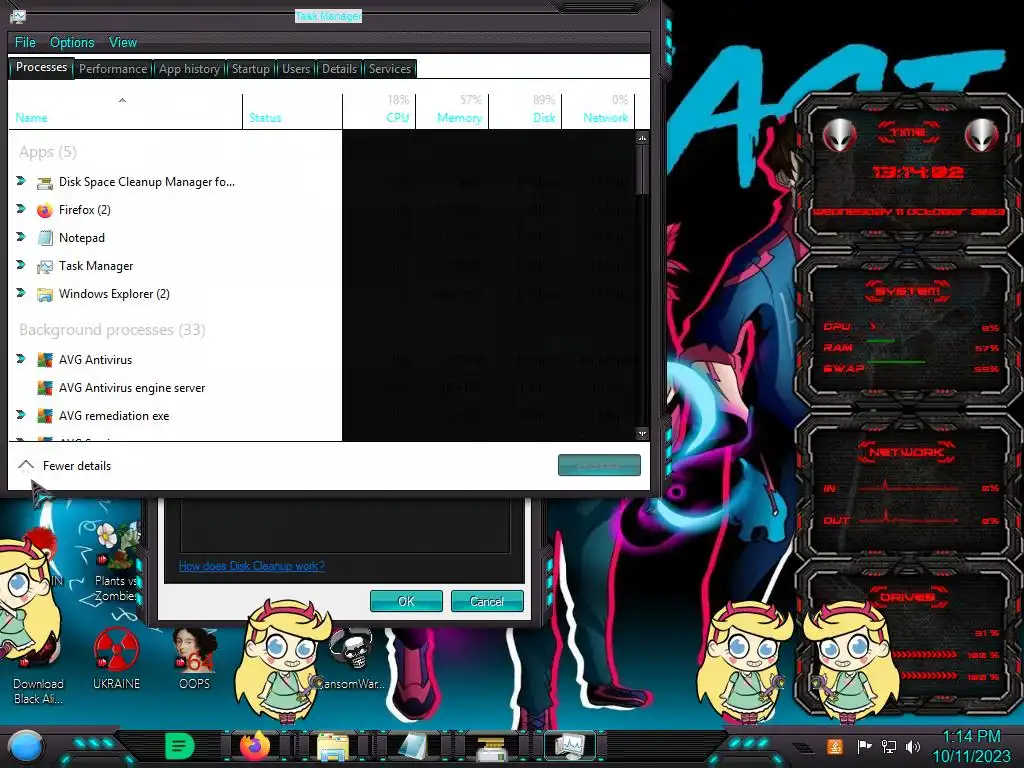Screen dimensions: 1024x768
Task: Switch to the Details tab
Action: pyautogui.click(x=339, y=69)
